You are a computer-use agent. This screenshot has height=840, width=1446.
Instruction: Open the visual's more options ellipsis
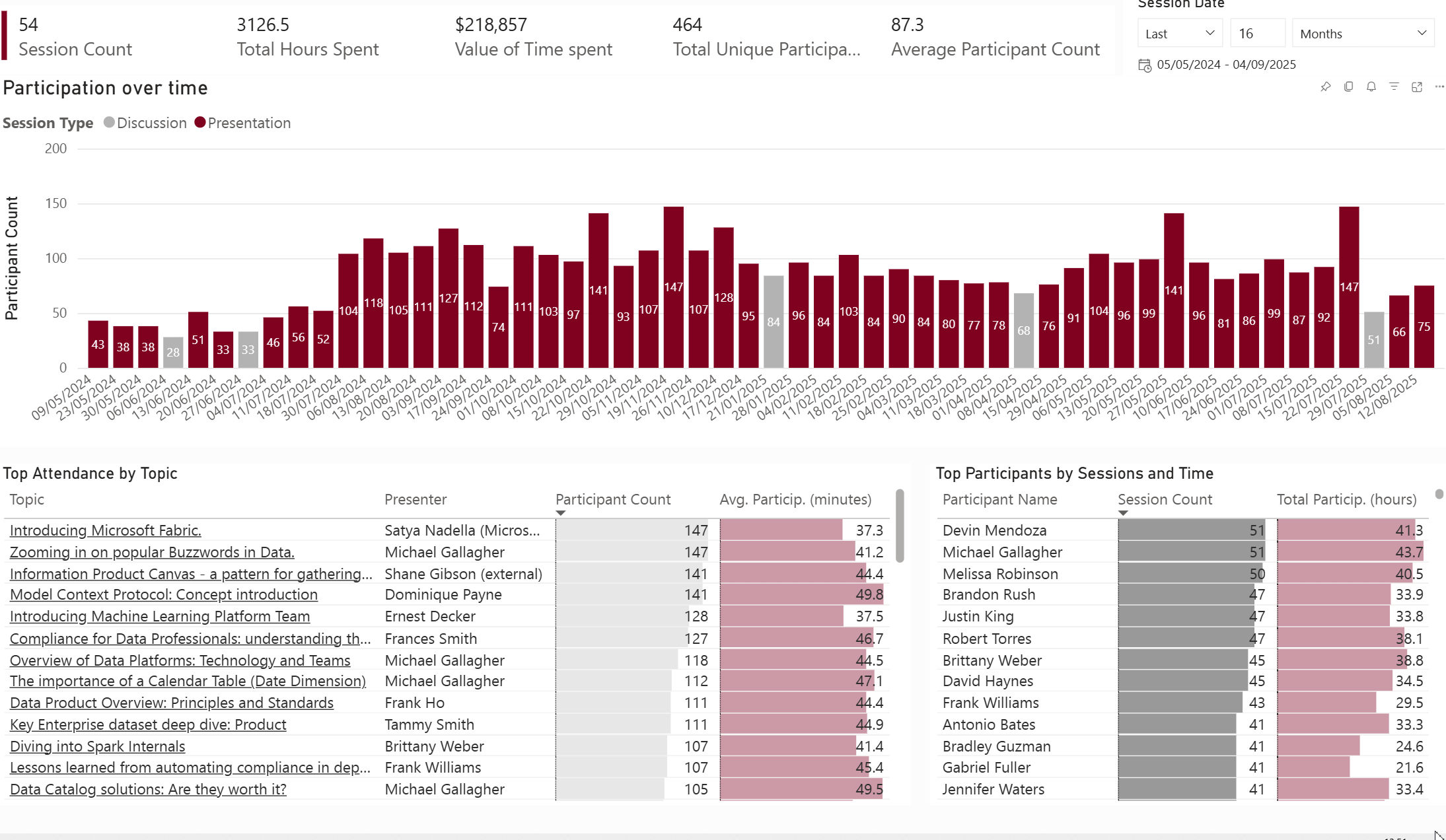(1439, 87)
